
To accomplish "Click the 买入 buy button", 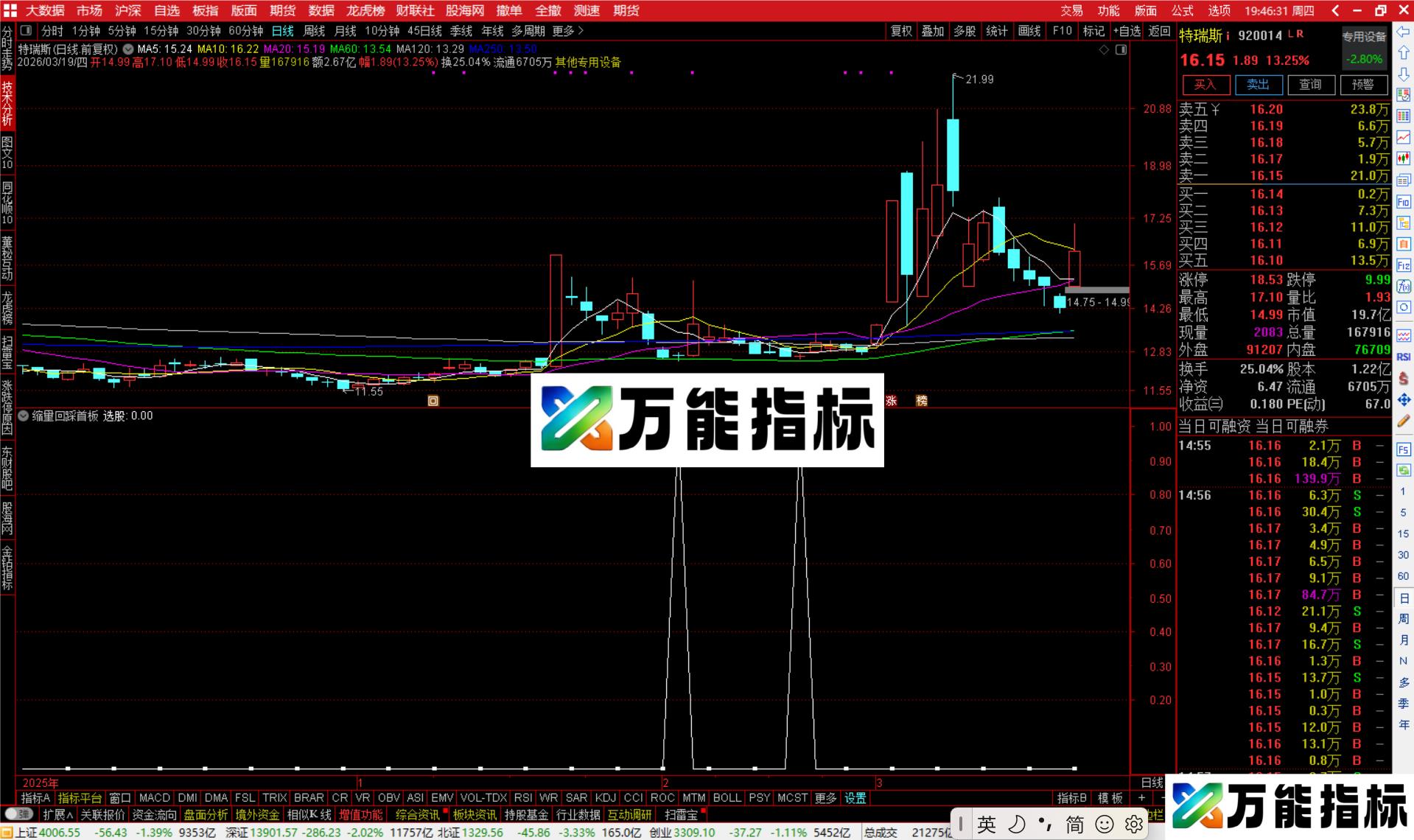I will tap(1205, 85).
